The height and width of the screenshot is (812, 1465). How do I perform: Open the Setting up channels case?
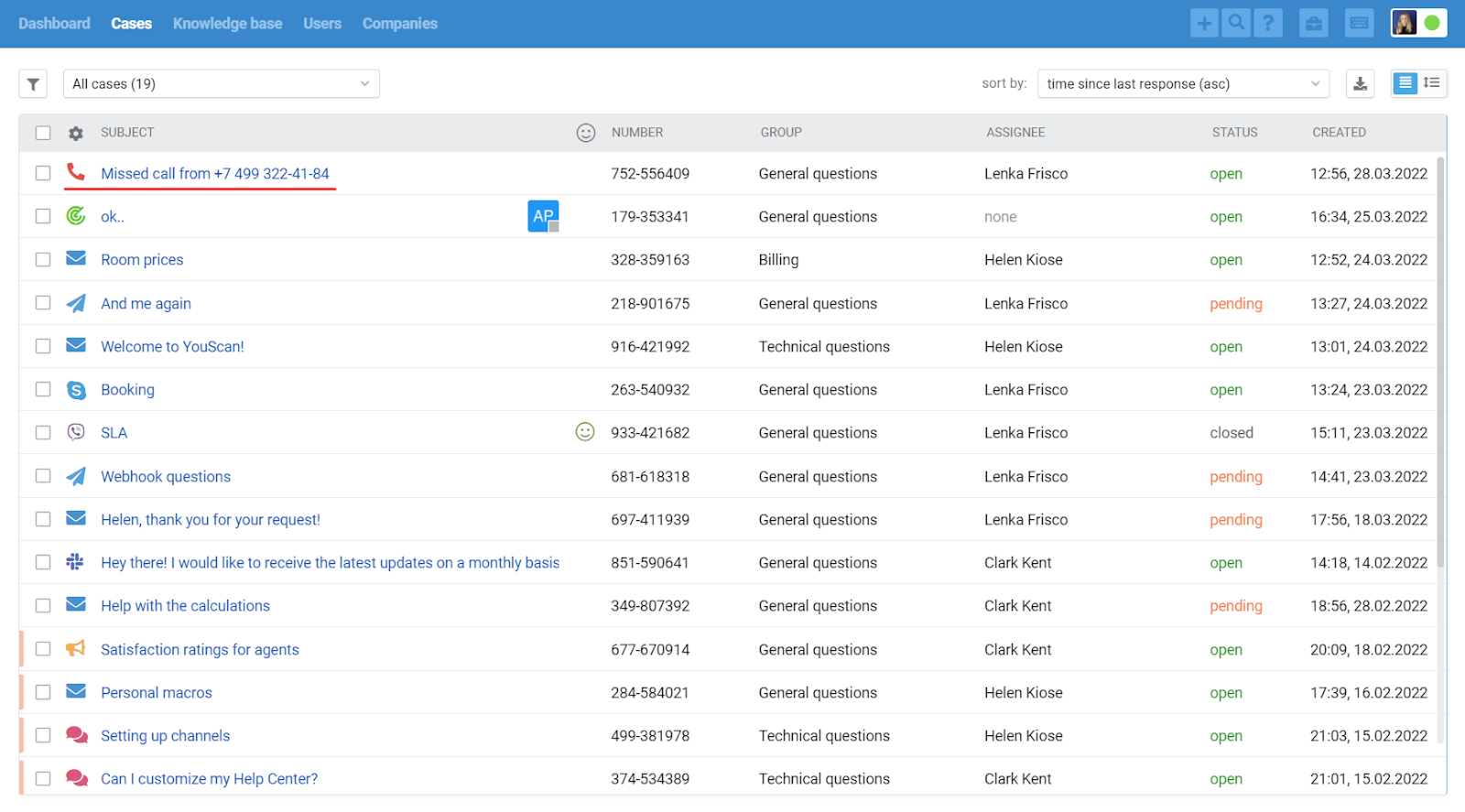click(x=165, y=736)
